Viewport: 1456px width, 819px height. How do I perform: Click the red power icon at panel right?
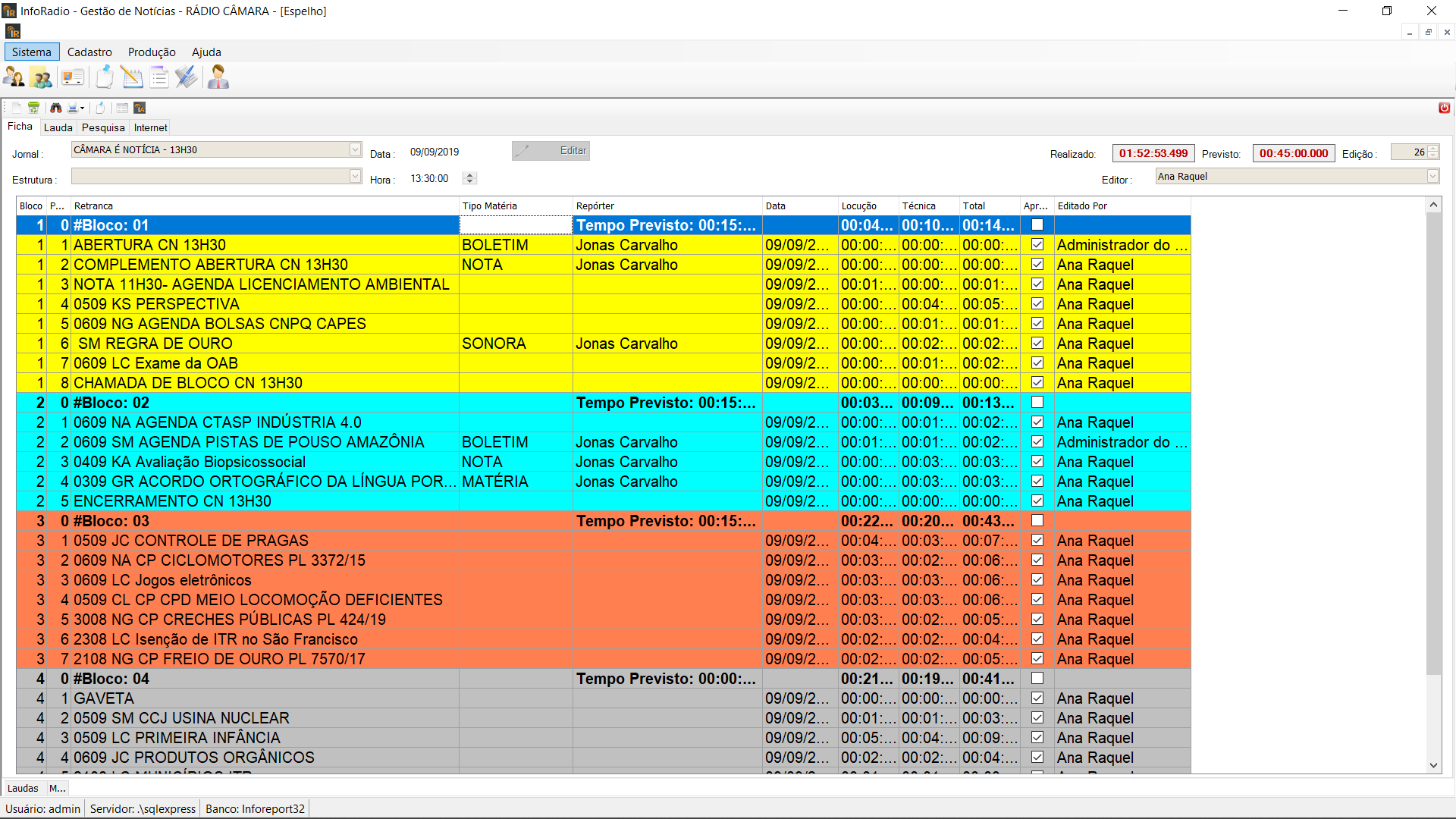click(1444, 108)
